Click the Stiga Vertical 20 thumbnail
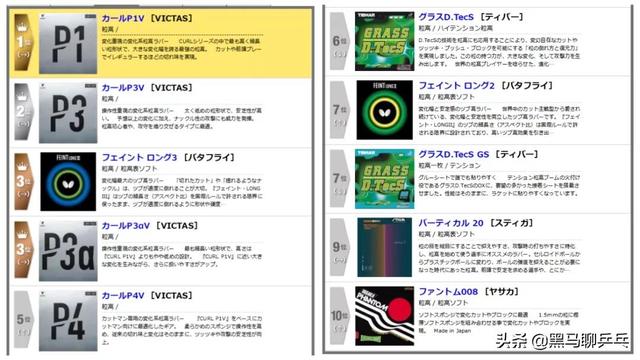The height and width of the screenshot is (360, 640). coord(384,247)
